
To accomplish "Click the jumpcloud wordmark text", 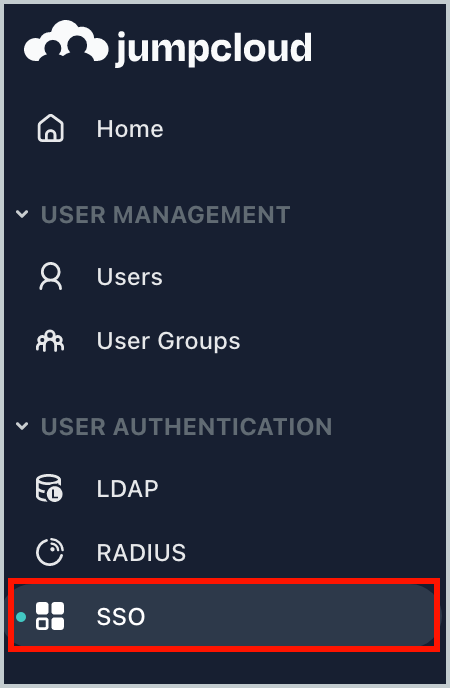I will [x=214, y=48].
